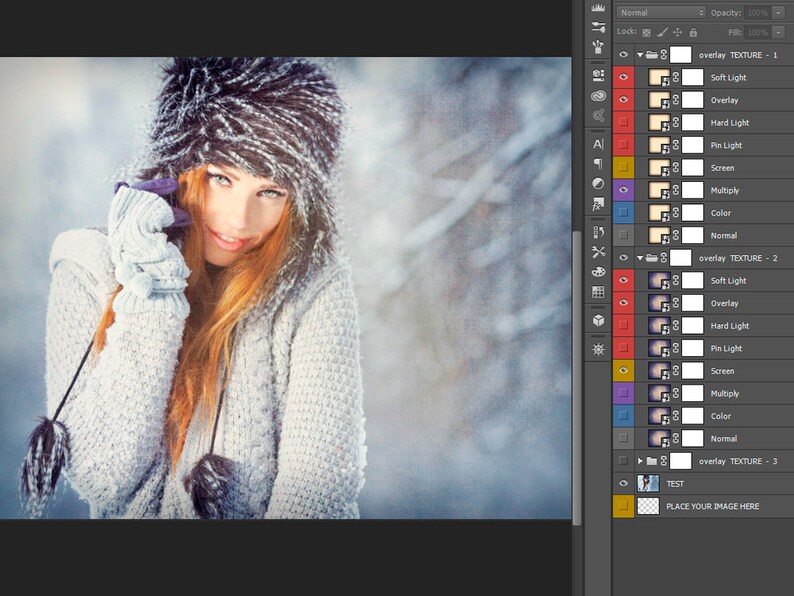The image size is (794, 596).
Task: Open the Actions panel icon with crossed tools
Action: [598, 252]
